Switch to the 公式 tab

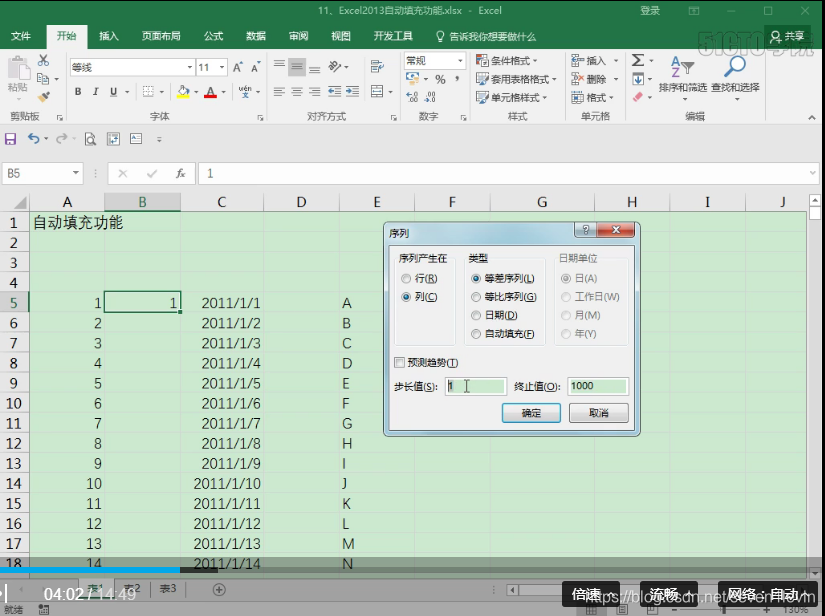[x=213, y=36]
